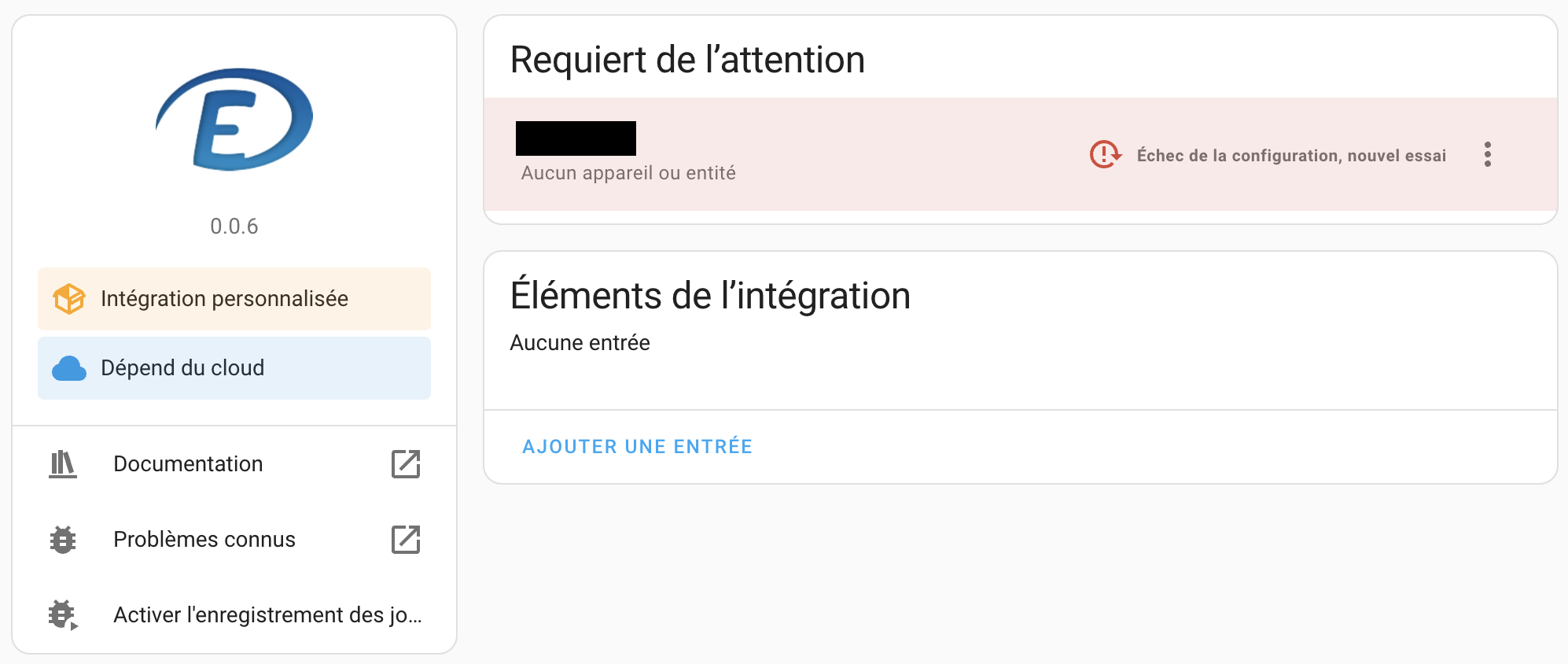Click the custom integration box icon
Viewport: 1568px width, 664px height.
tap(68, 299)
